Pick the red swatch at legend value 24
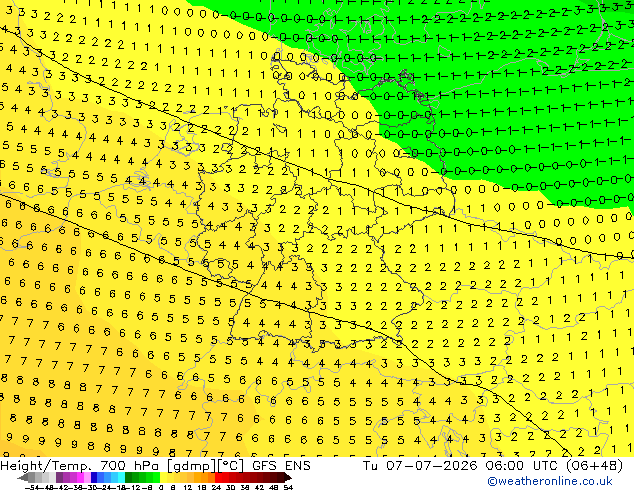The width and height of the screenshot is (634, 490). pyautogui.click(x=218, y=477)
